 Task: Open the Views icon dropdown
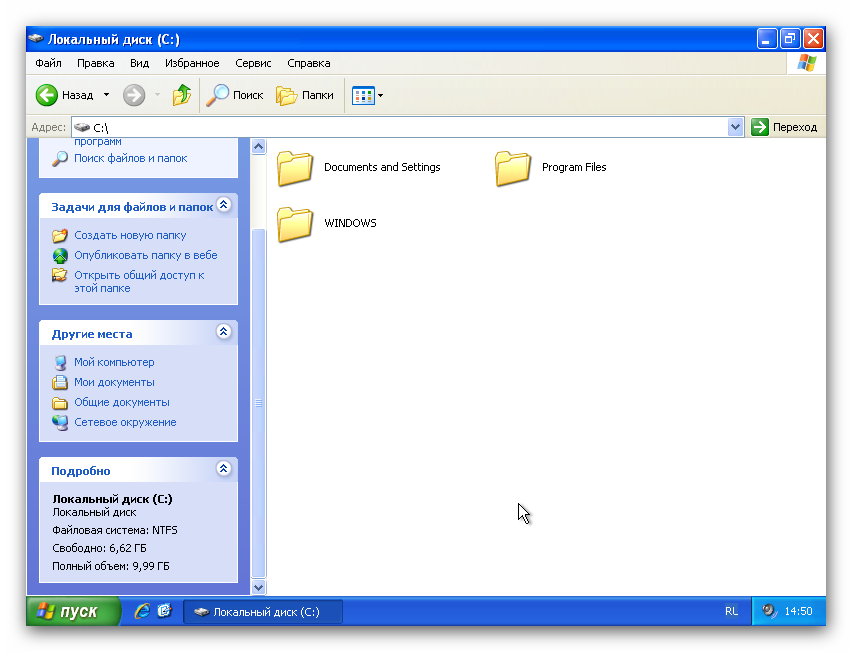tap(367, 95)
